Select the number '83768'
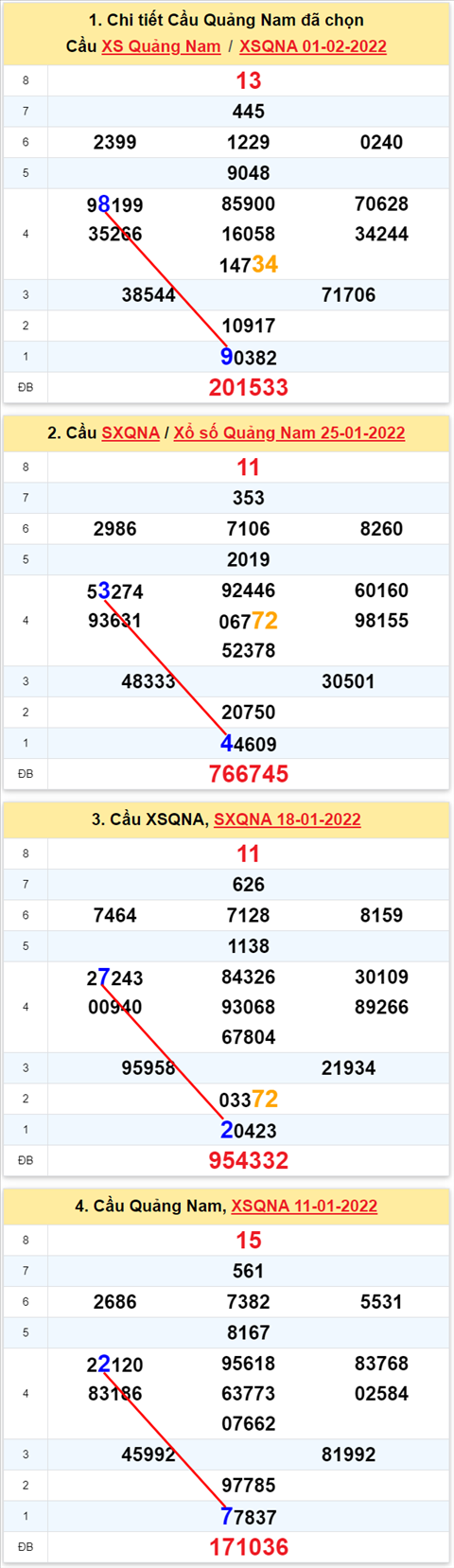The height and width of the screenshot is (1568, 454). (x=382, y=1364)
